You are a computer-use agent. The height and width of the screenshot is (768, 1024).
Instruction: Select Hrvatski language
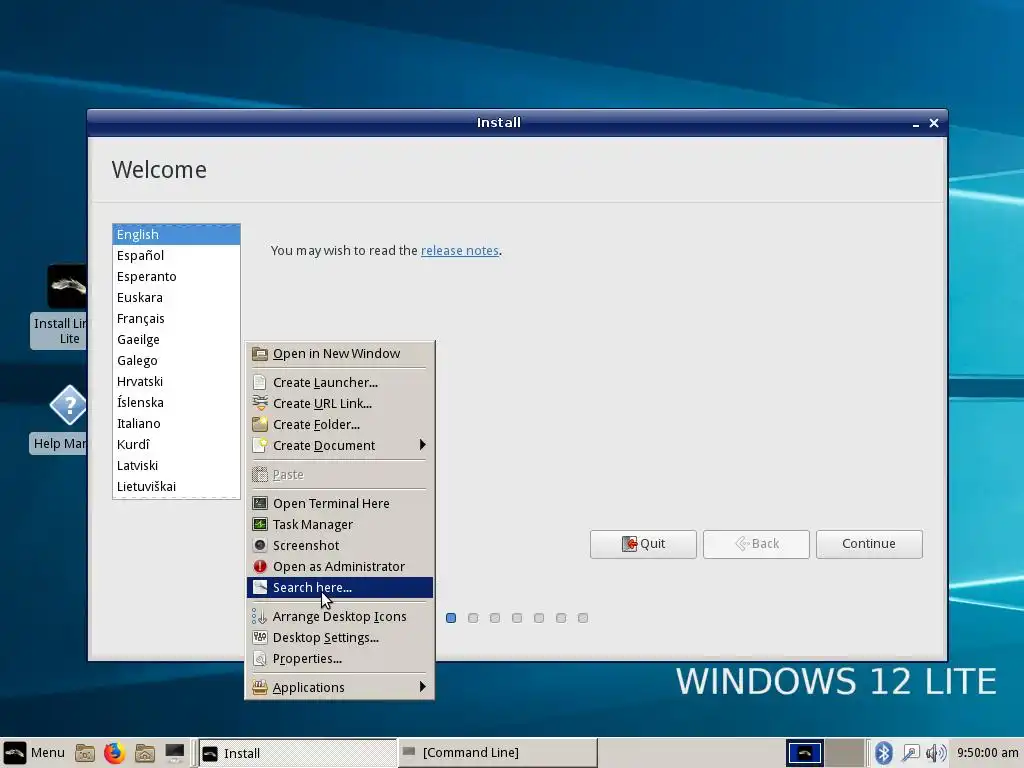[176, 381]
